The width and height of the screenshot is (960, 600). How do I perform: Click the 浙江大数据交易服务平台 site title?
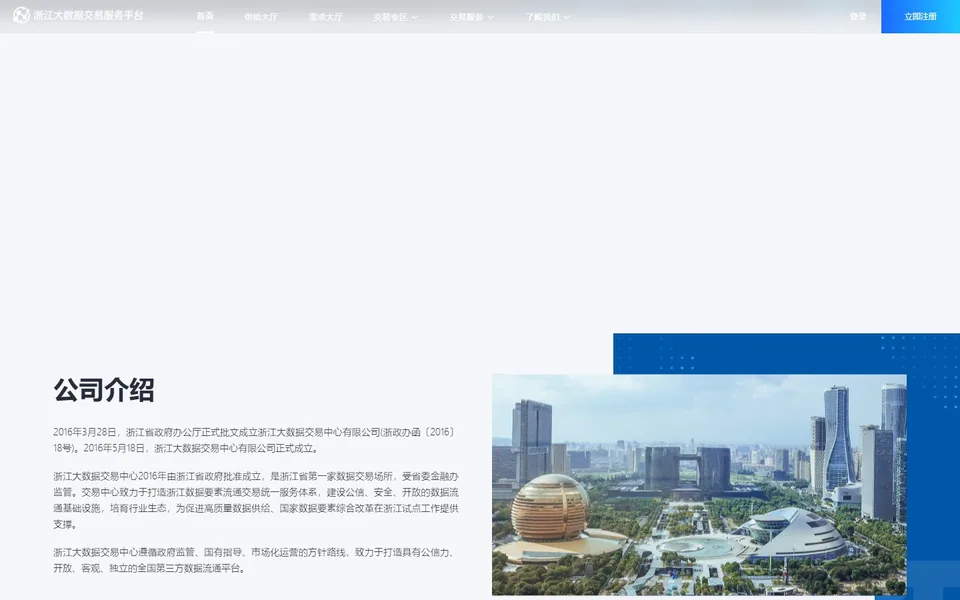tap(88, 15)
